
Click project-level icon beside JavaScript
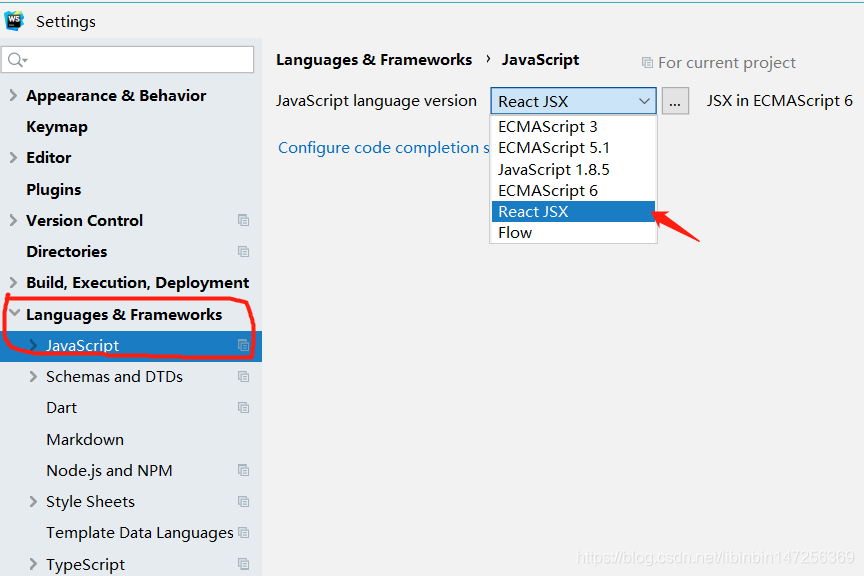pyautogui.click(x=244, y=346)
